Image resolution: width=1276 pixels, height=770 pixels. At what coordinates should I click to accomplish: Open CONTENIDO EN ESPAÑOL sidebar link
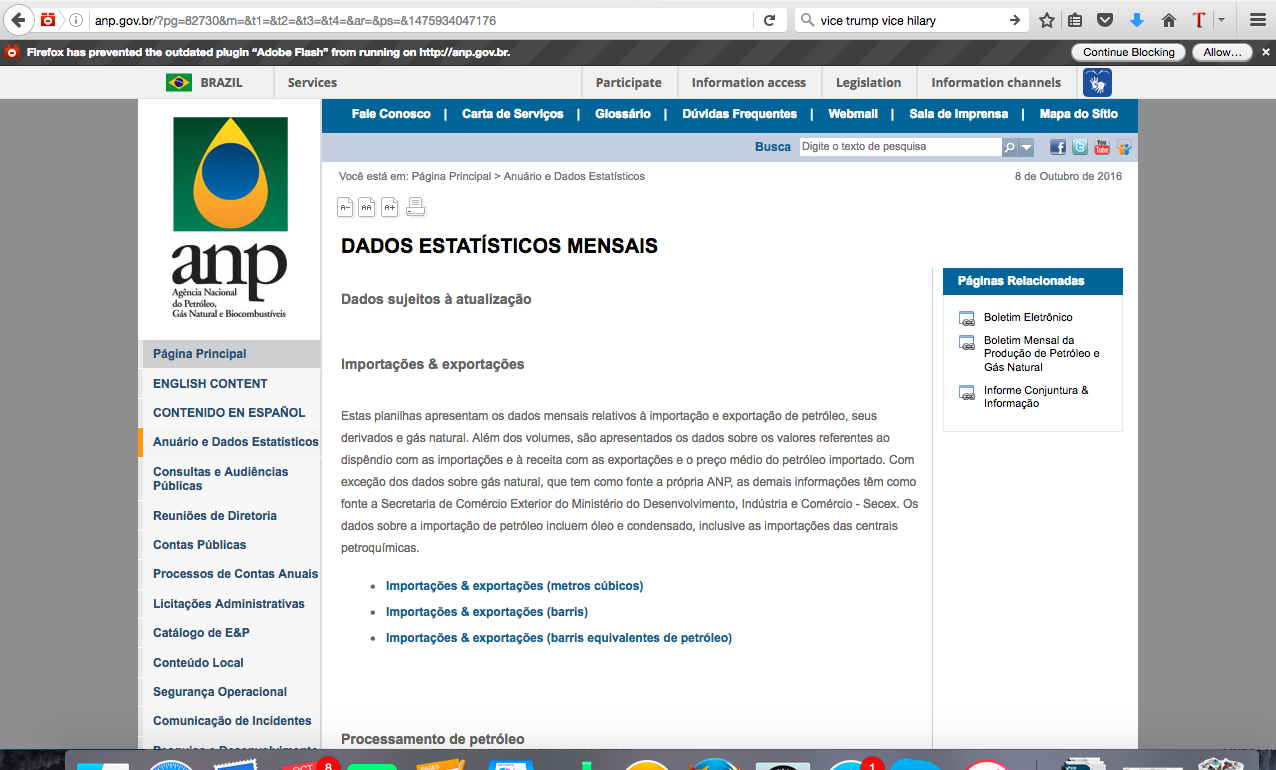tap(229, 413)
